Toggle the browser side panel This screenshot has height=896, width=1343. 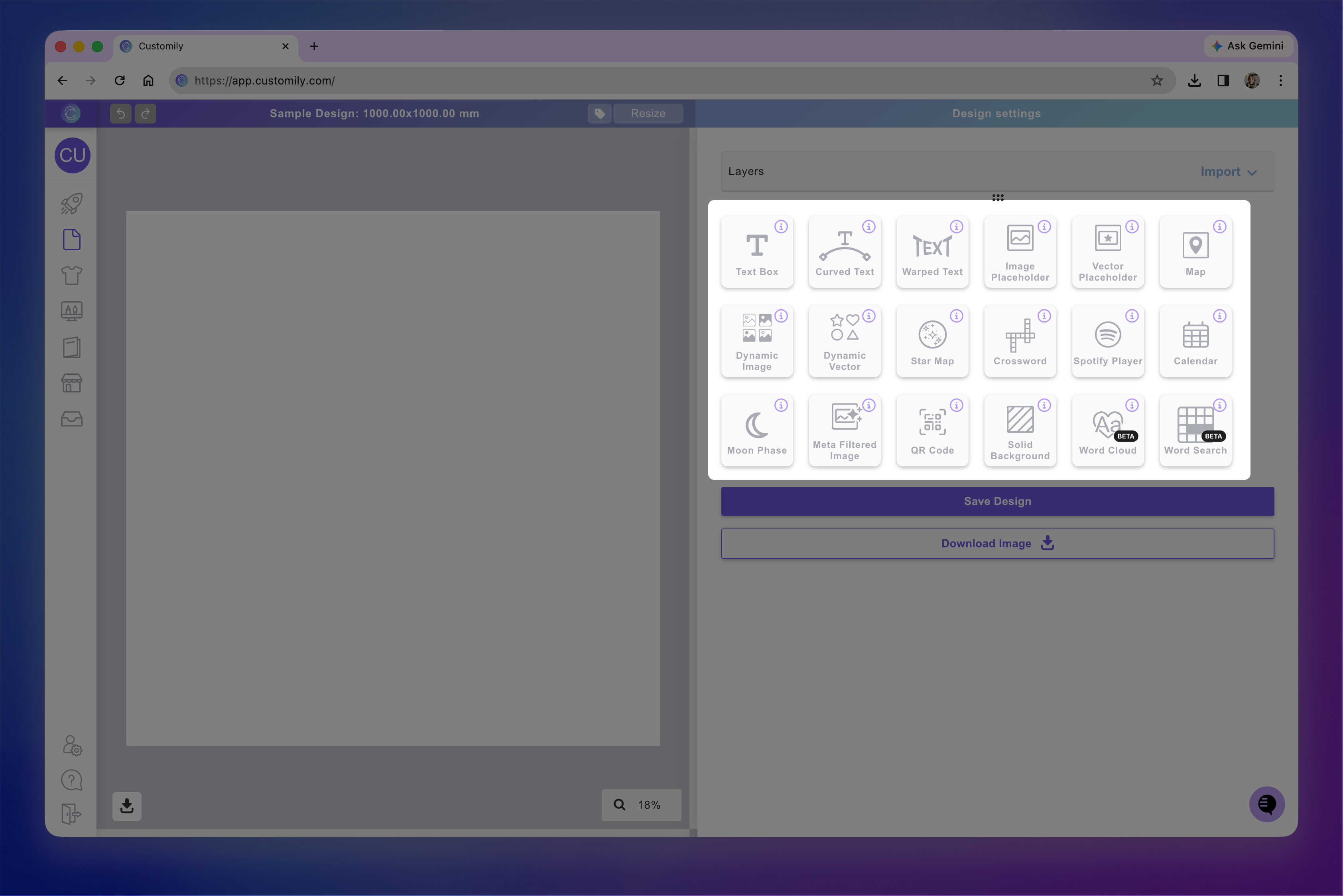point(1223,81)
